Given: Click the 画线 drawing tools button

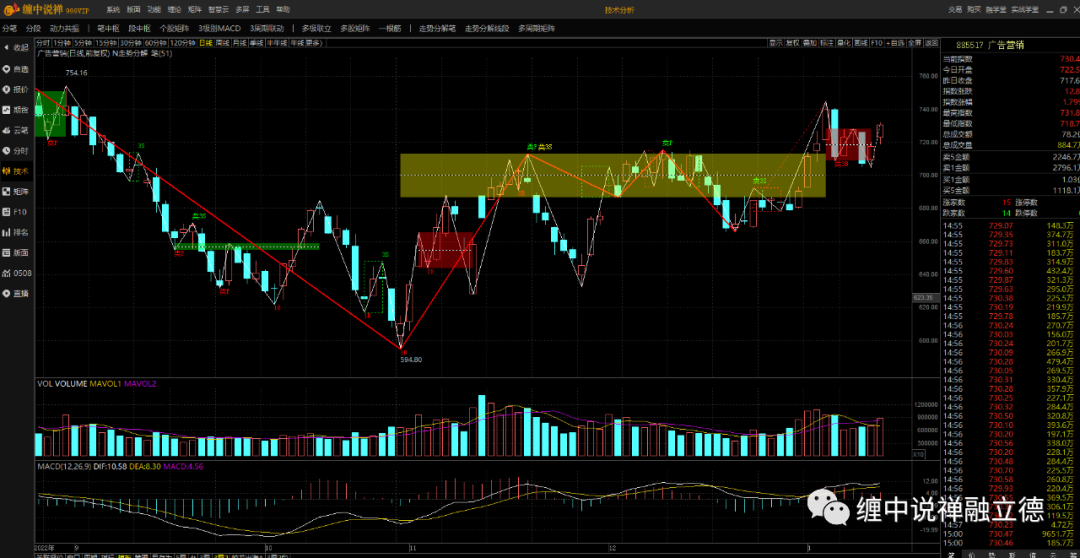Looking at the screenshot, I should 861,43.
